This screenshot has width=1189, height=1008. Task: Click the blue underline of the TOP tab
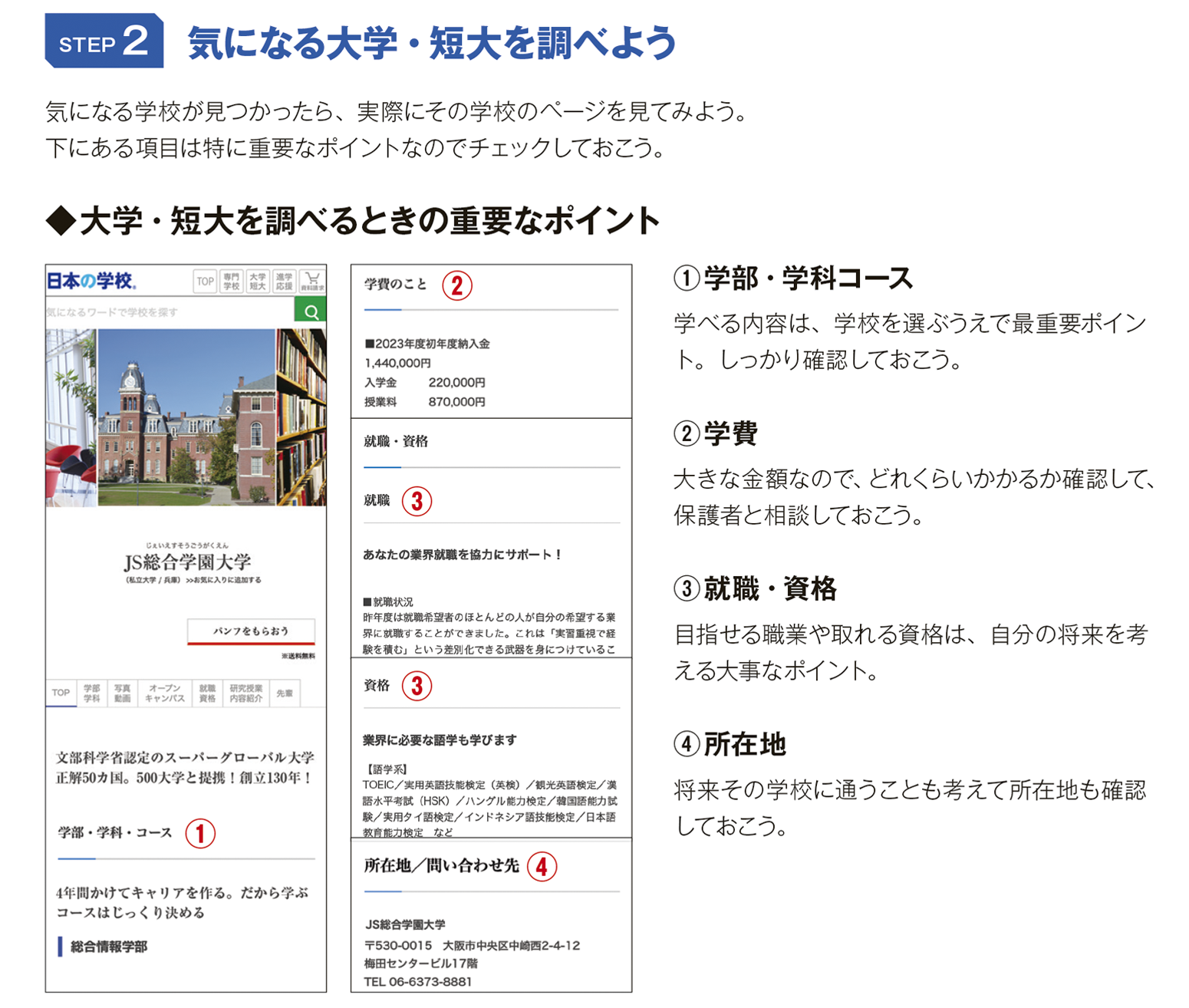61,706
